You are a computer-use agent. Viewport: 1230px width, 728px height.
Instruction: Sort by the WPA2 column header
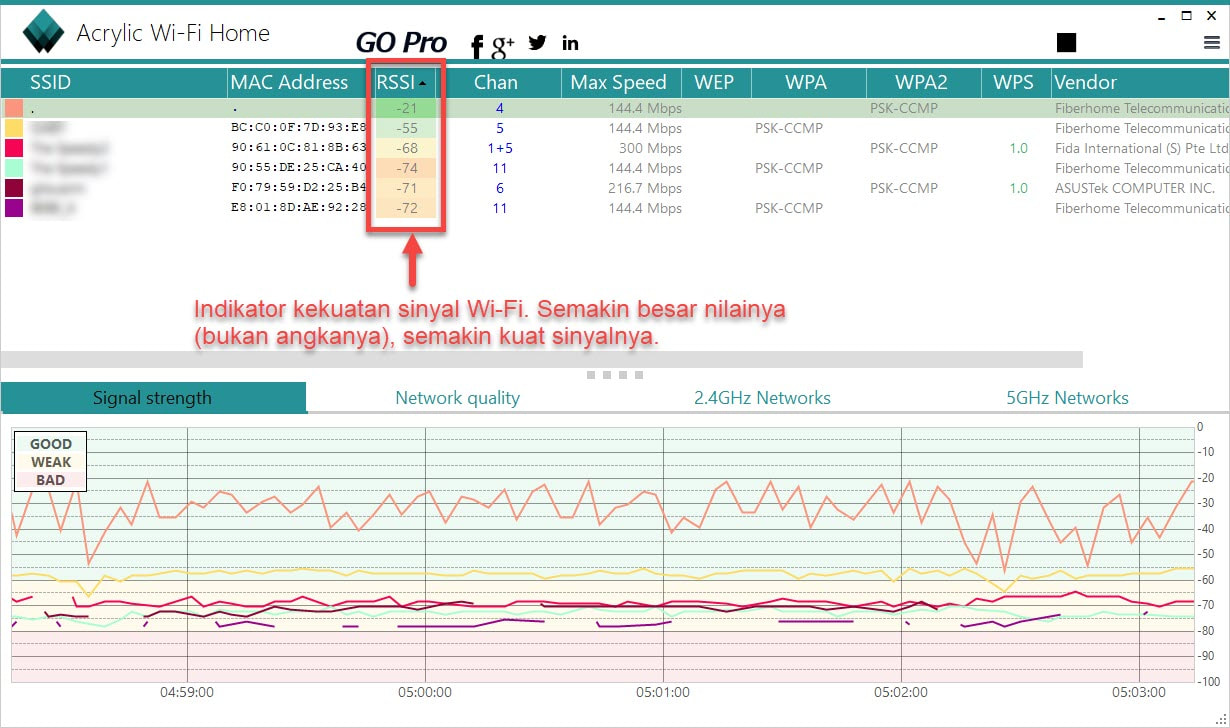tap(923, 82)
